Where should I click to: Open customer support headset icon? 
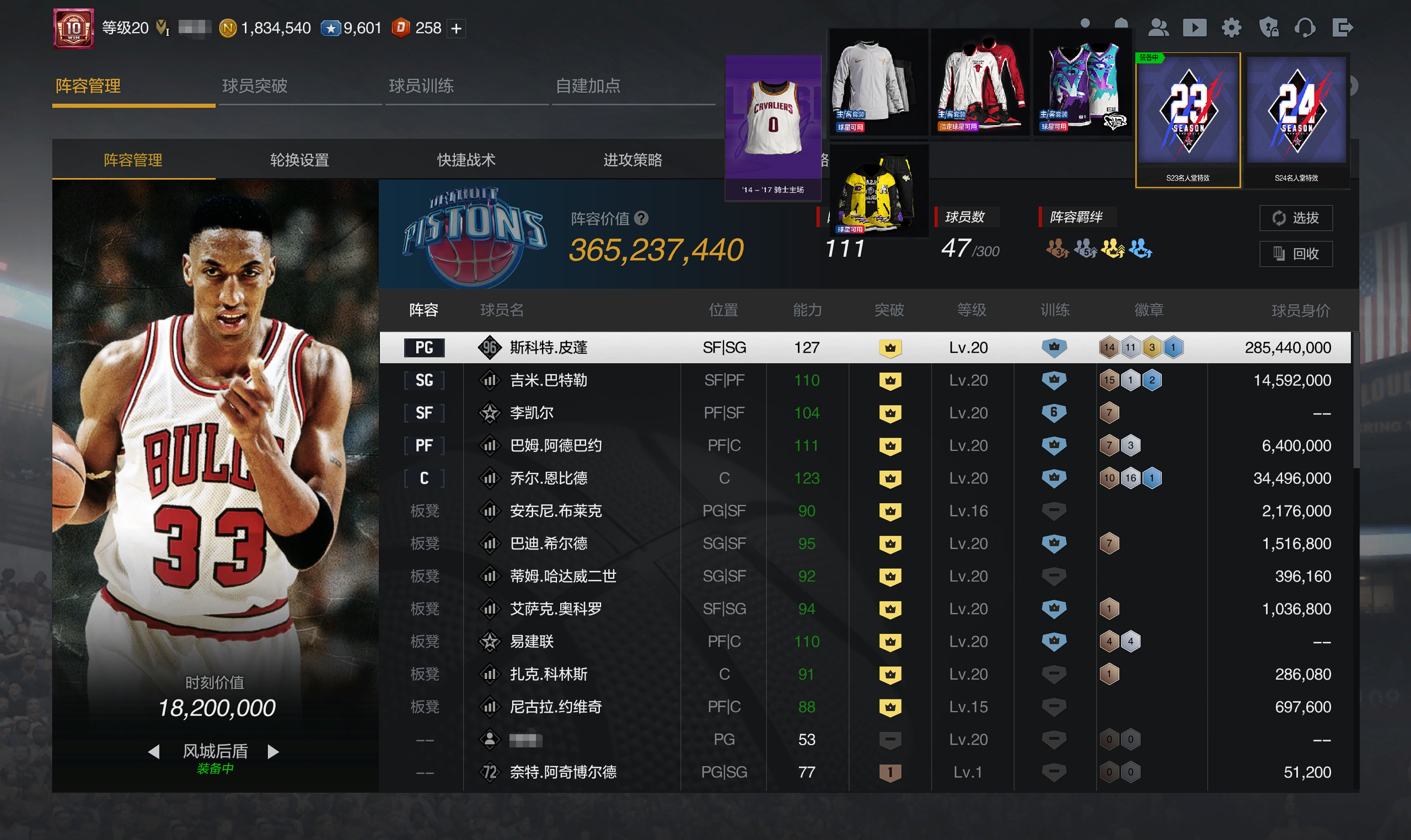(1305, 28)
